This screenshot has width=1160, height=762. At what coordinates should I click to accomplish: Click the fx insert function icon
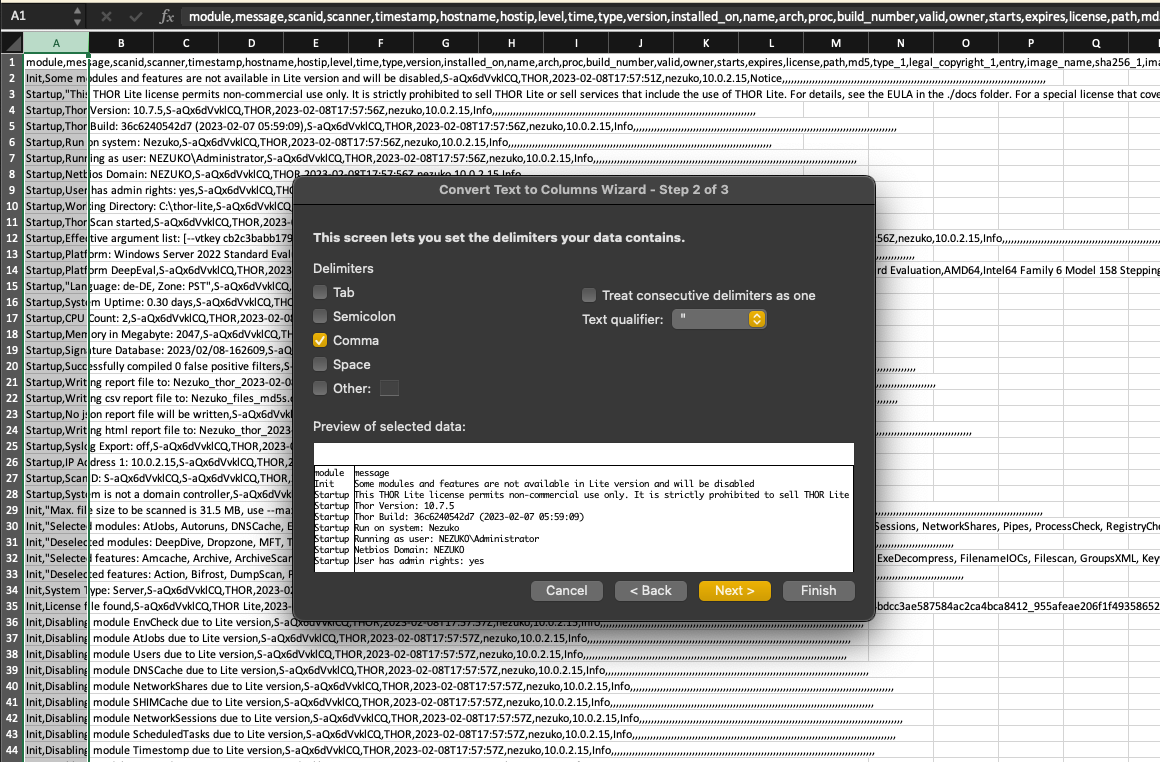tap(167, 17)
